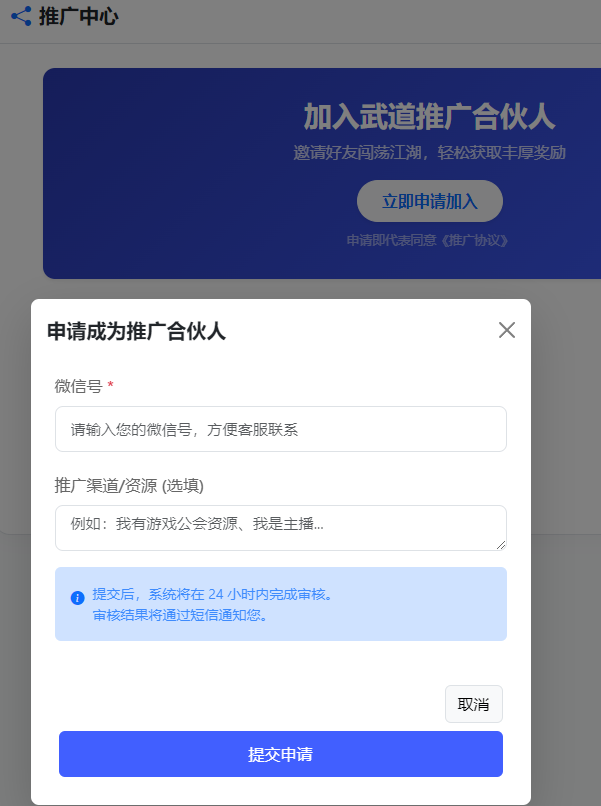Click the 推广渠道/资源 (选填) label
Image resolution: width=601 pixels, height=806 pixels.
click(x=129, y=485)
